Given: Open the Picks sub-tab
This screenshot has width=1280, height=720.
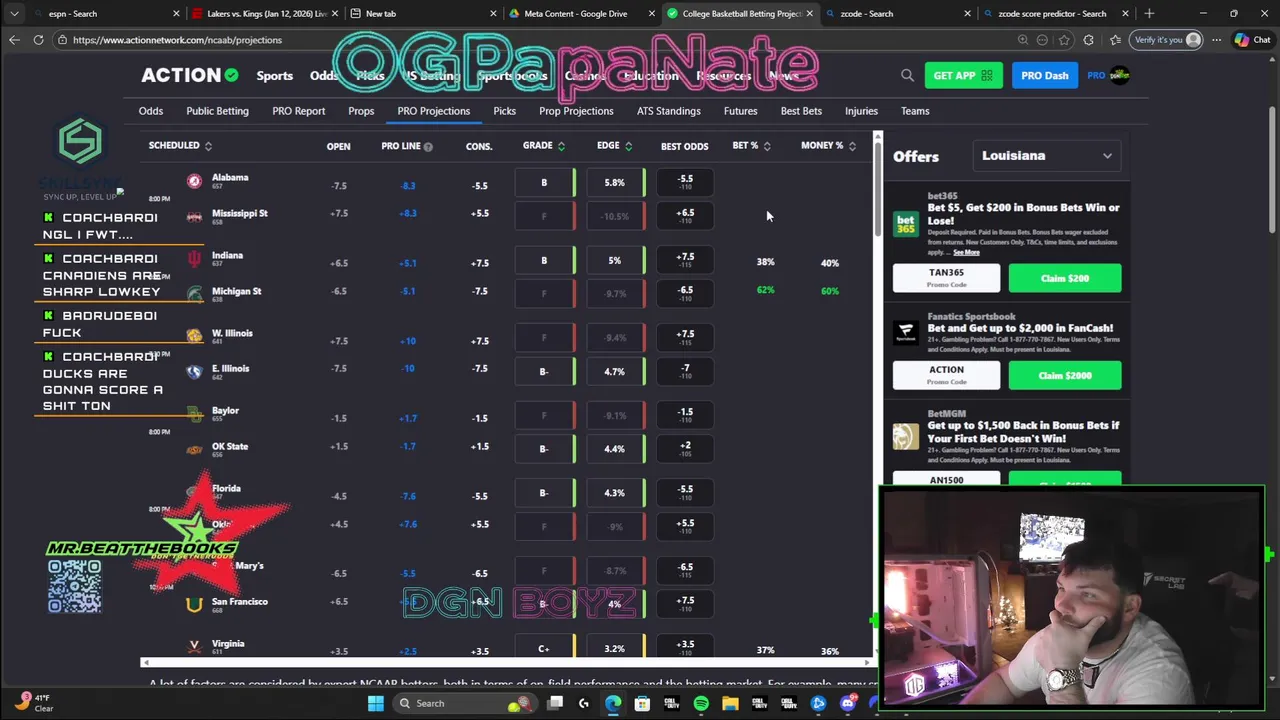Looking at the screenshot, I should coord(504,111).
